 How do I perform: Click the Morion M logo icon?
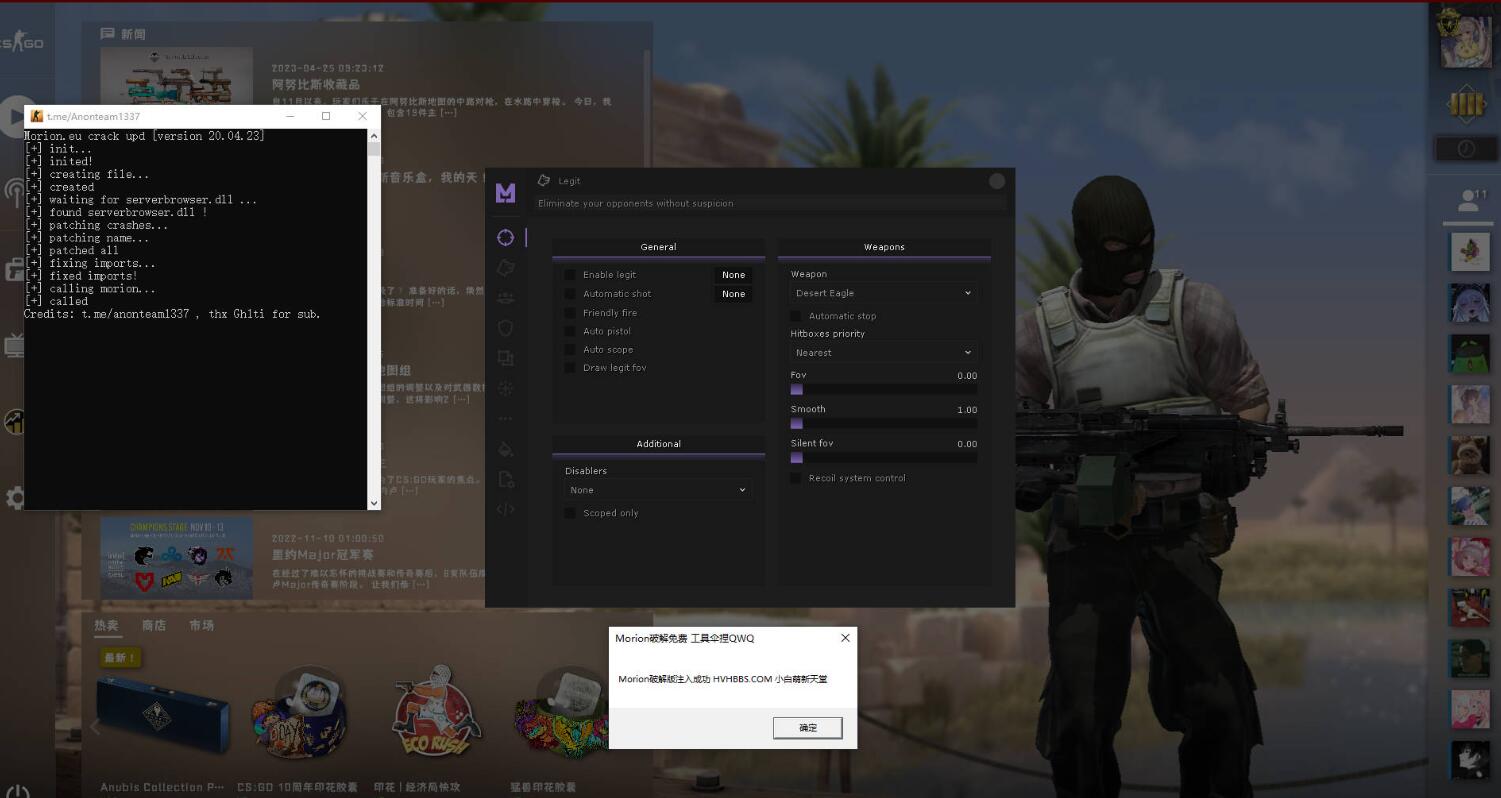pos(506,193)
